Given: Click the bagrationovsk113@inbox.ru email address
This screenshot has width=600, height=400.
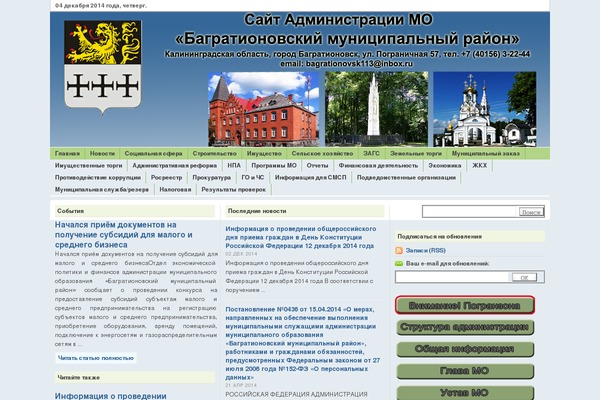Looking at the screenshot, I should click(359, 64).
